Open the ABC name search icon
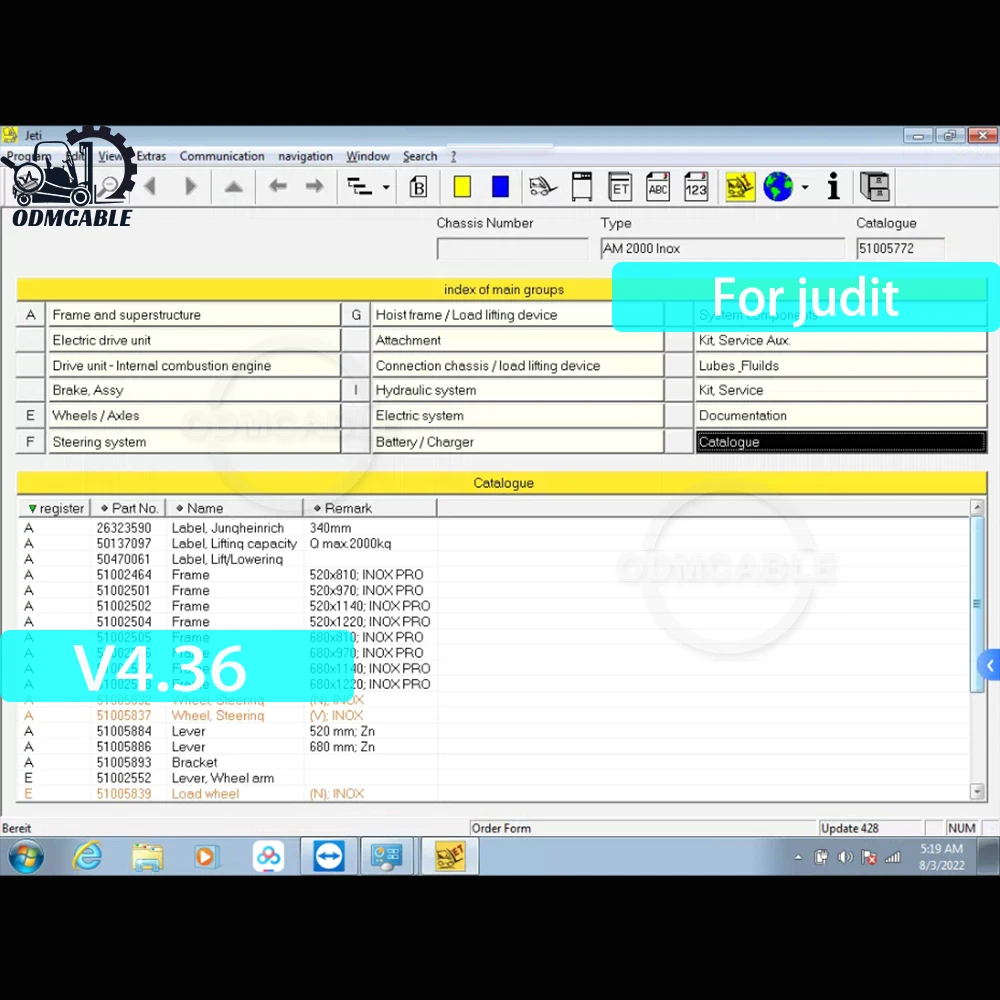Screen dimensions: 1000x1000 pyautogui.click(x=658, y=187)
